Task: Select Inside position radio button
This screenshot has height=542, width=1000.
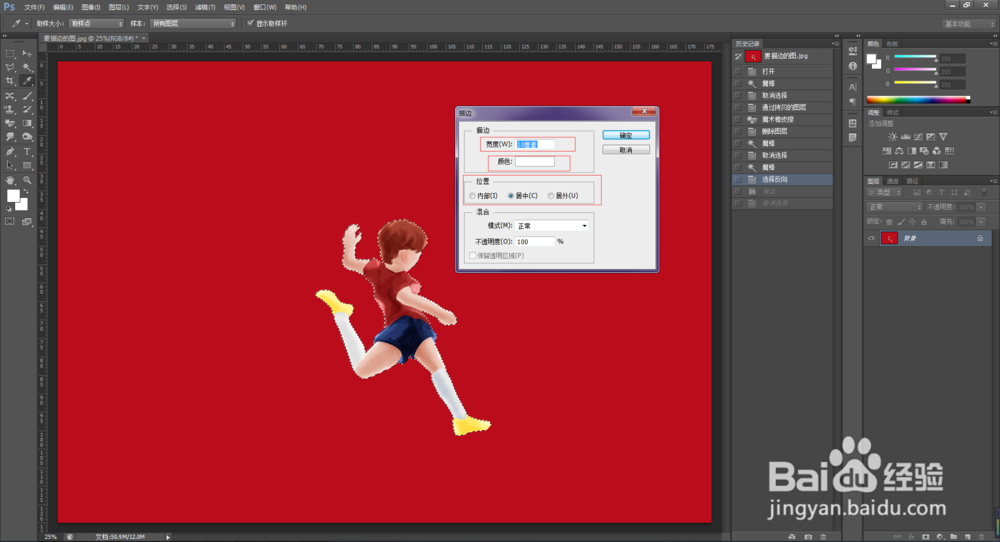Action: click(x=473, y=196)
